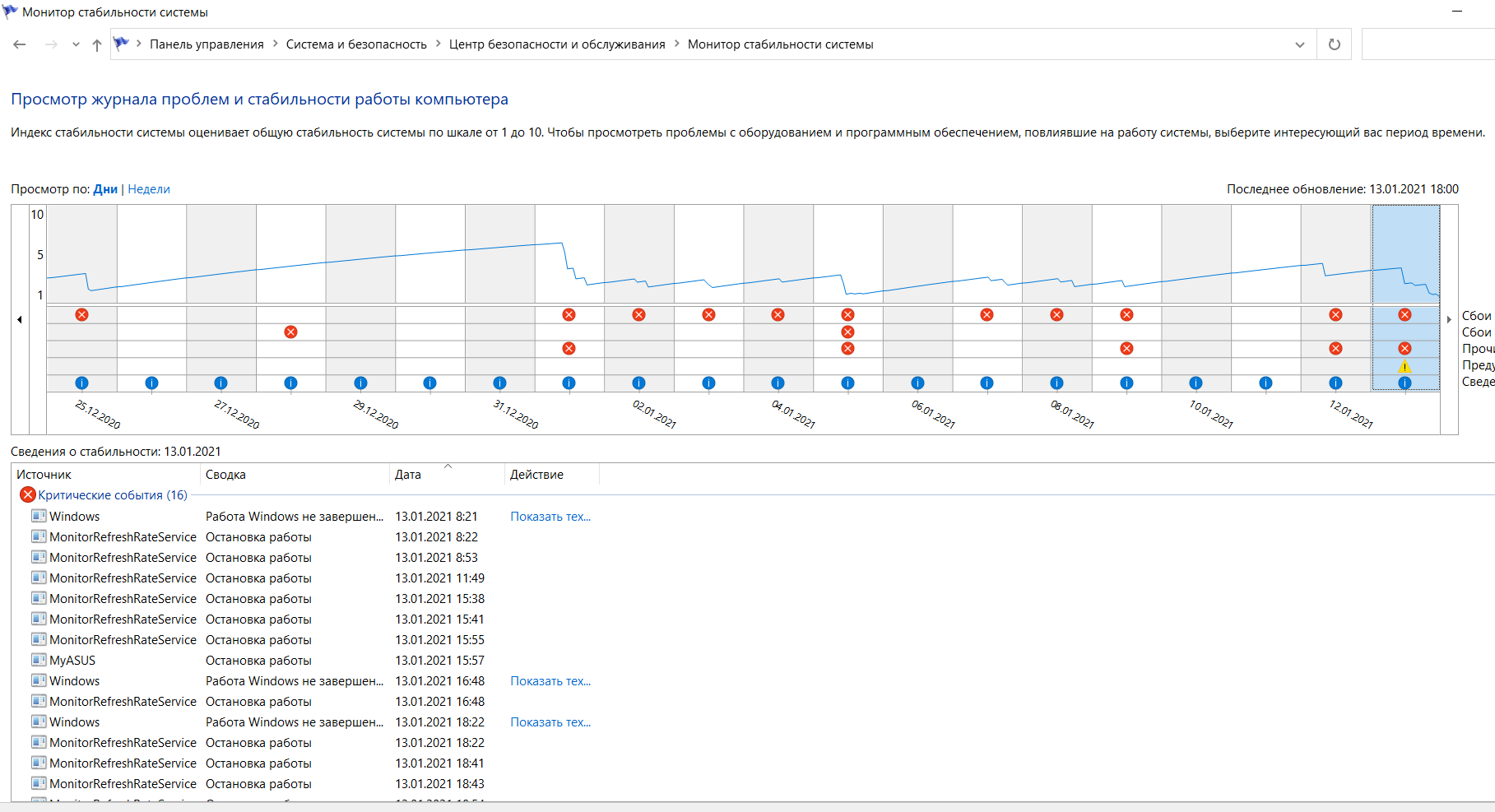Click the blue info icon for 10.01.2021

[x=1196, y=383]
